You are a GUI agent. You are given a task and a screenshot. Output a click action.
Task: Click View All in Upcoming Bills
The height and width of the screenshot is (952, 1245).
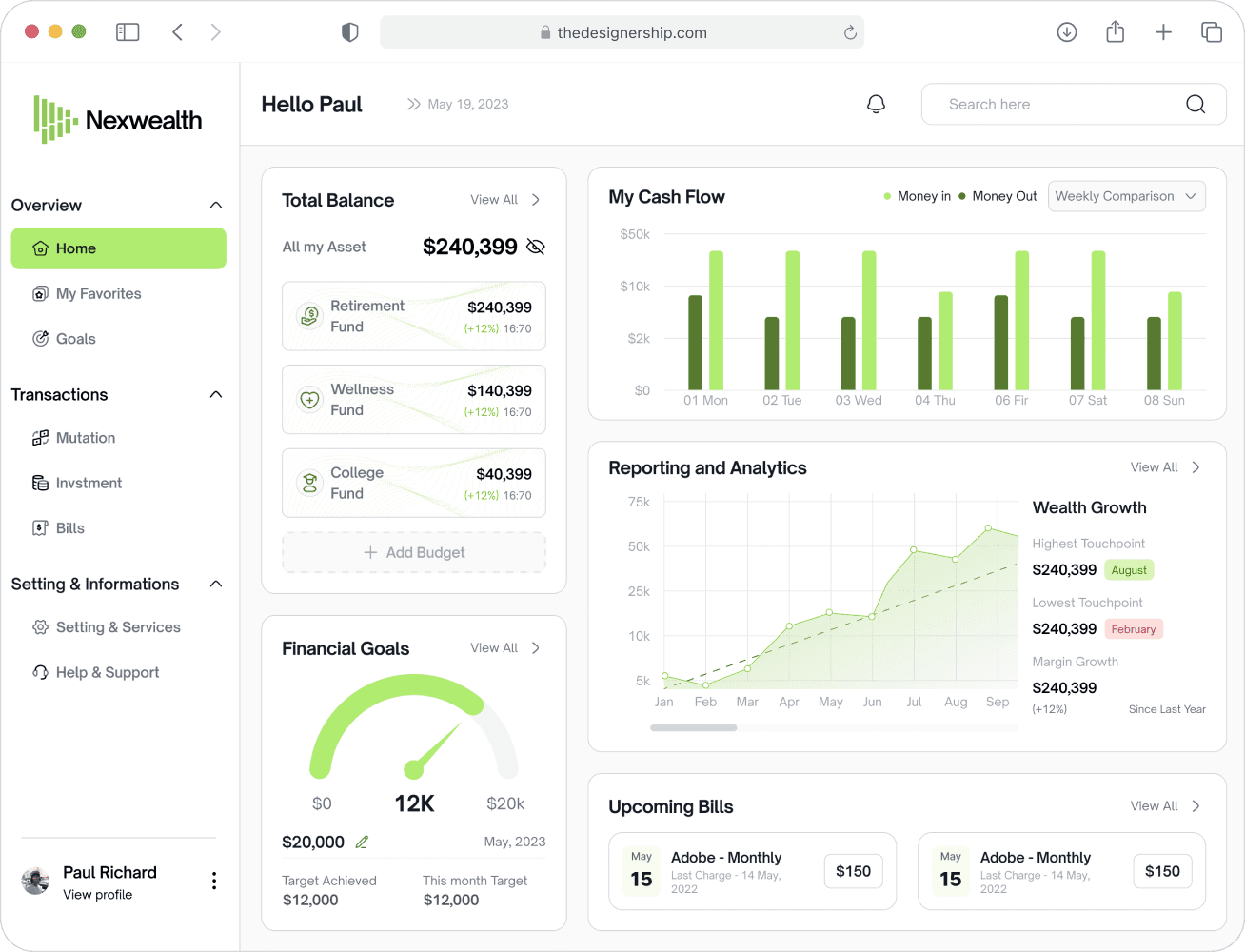1154,806
